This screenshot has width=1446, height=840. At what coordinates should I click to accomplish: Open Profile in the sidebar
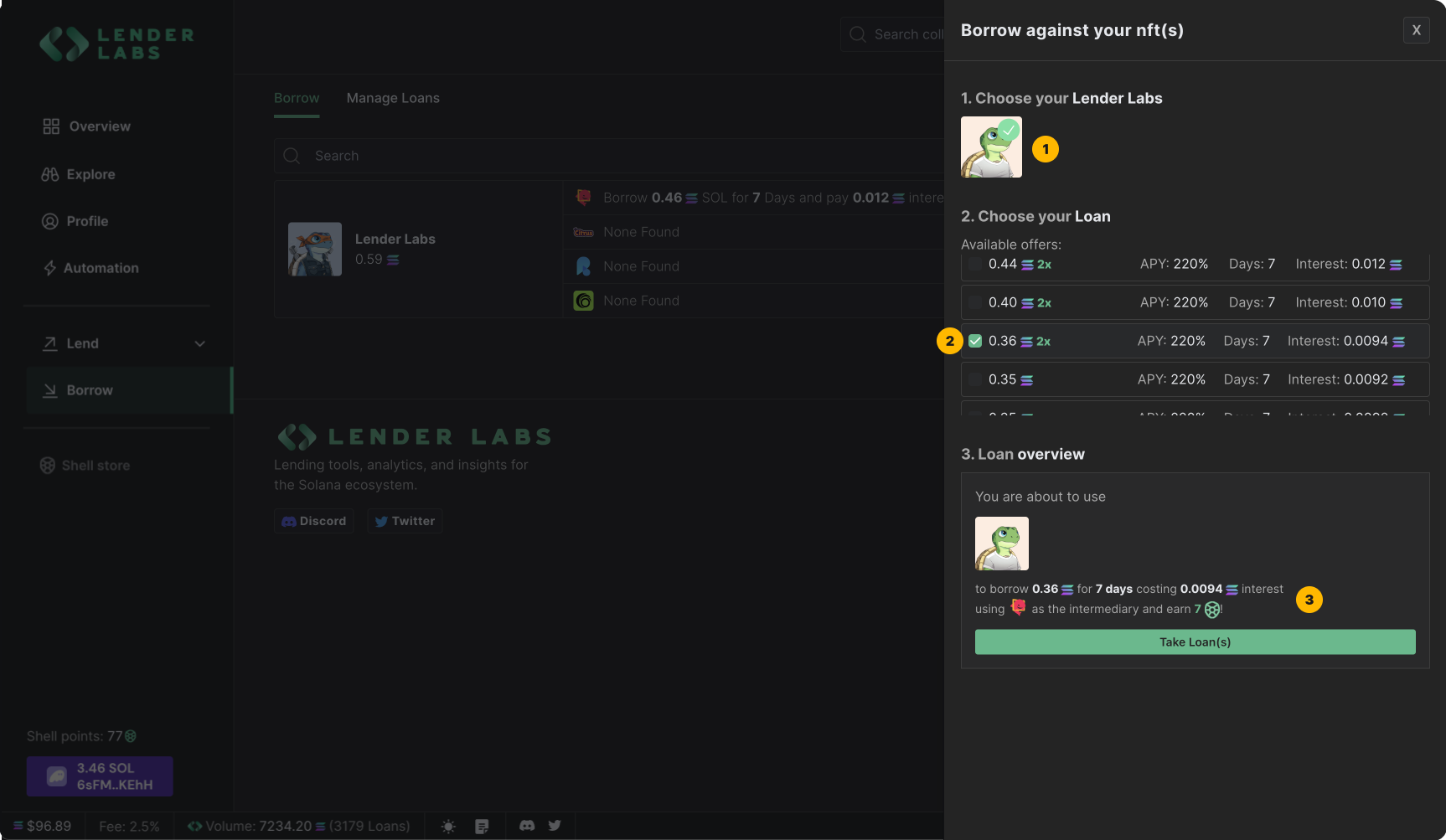87,221
